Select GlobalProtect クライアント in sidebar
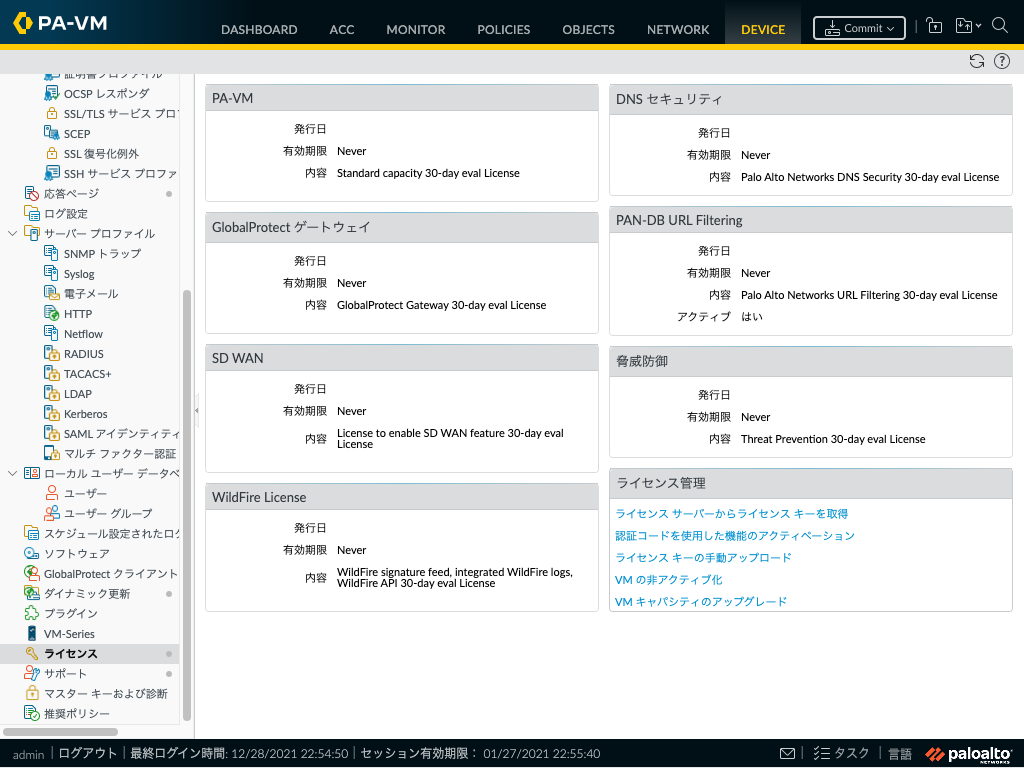1024x768 pixels. coord(110,573)
